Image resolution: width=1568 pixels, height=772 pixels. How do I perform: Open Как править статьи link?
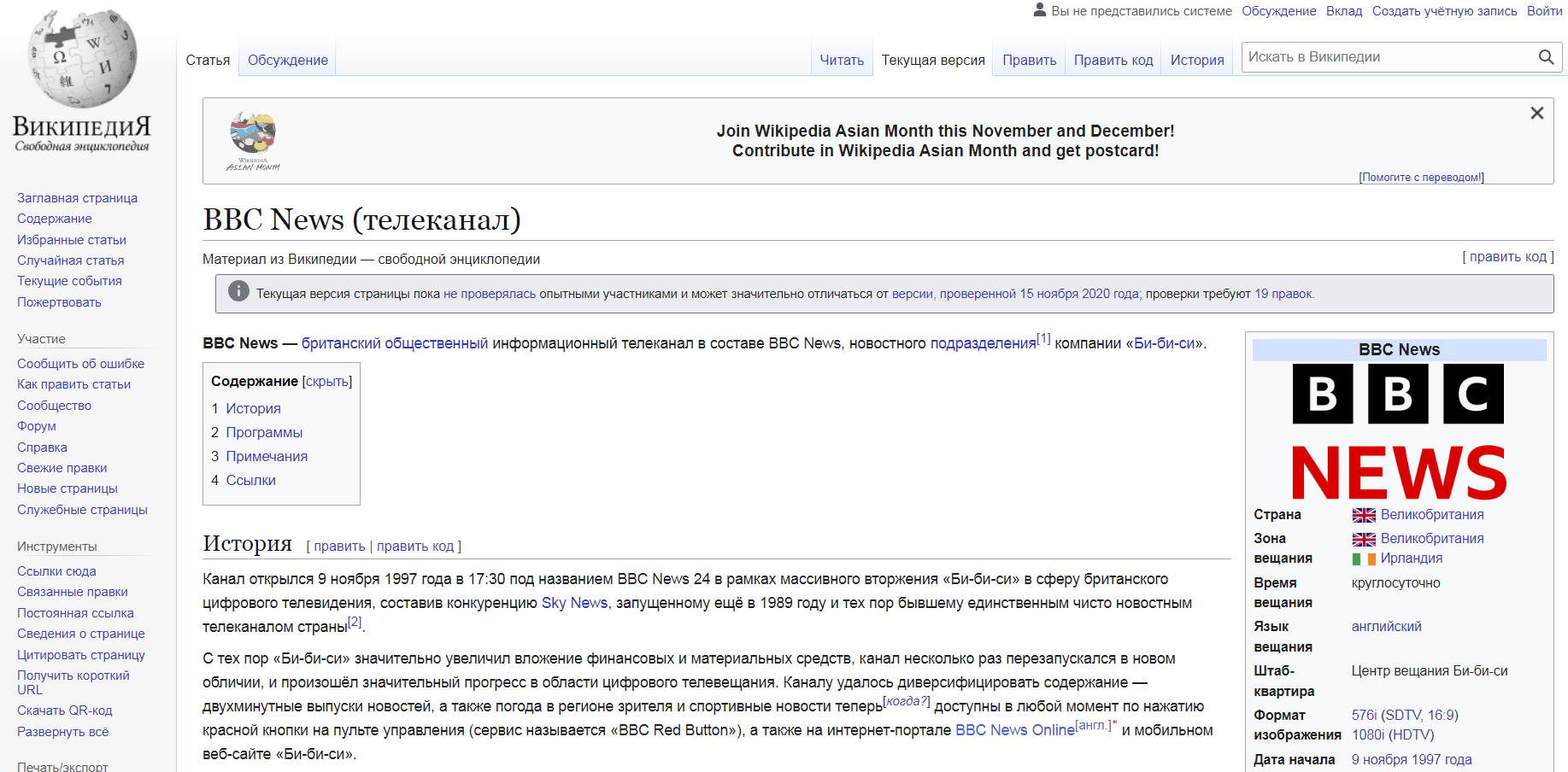pos(73,384)
